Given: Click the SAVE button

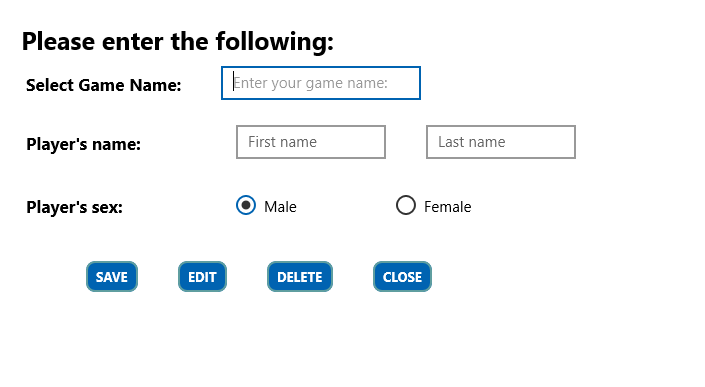Looking at the screenshot, I should coord(112,276).
